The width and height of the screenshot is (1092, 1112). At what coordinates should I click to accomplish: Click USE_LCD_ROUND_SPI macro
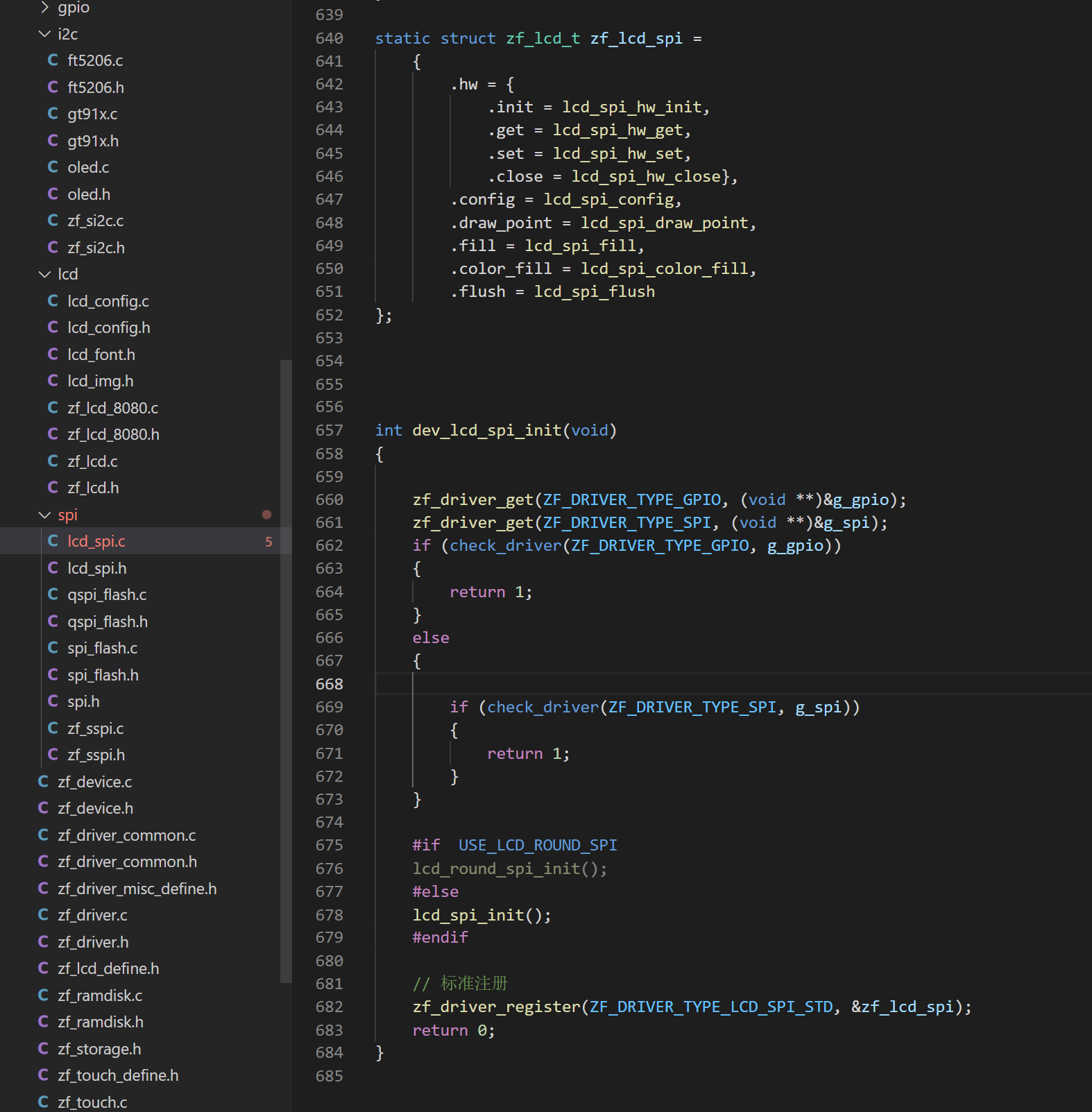click(x=538, y=845)
